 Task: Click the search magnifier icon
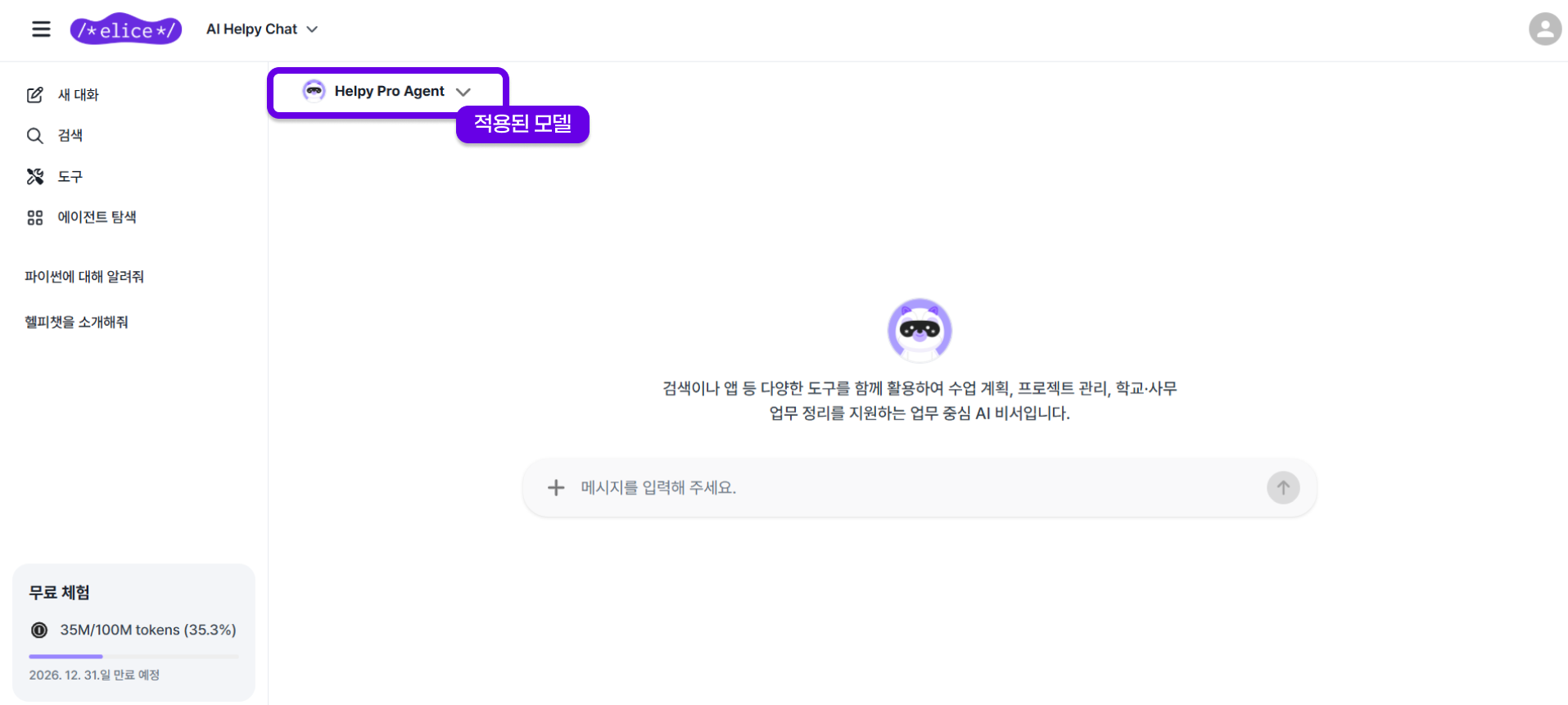pyautogui.click(x=34, y=136)
